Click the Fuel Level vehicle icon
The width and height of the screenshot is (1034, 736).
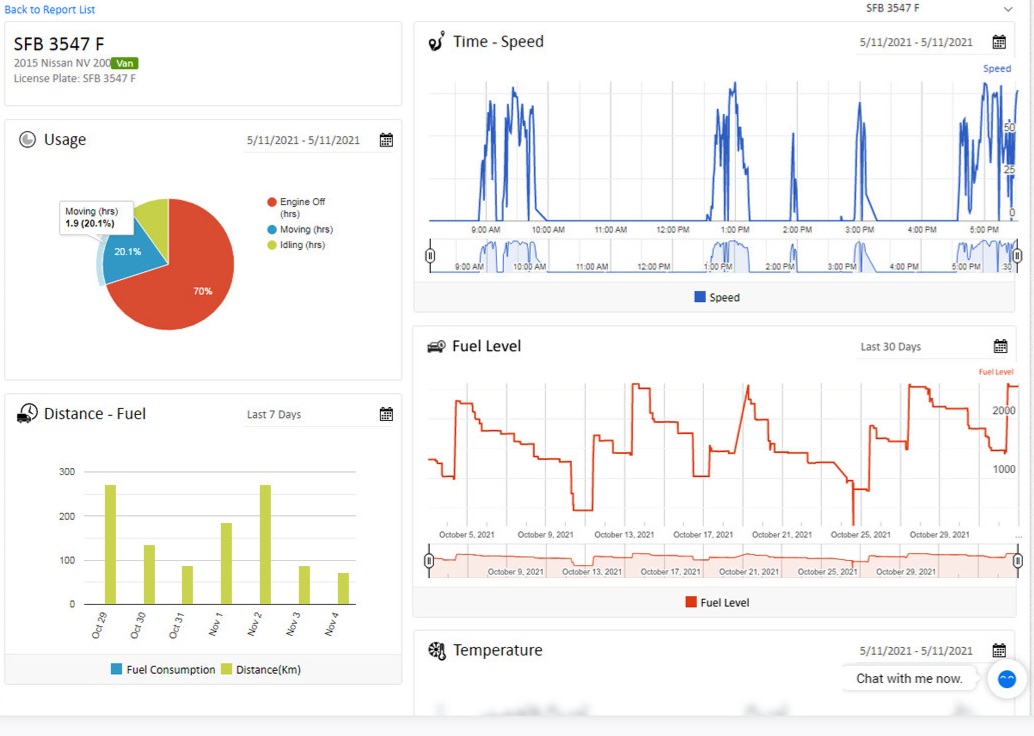pyautogui.click(x=436, y=346)
